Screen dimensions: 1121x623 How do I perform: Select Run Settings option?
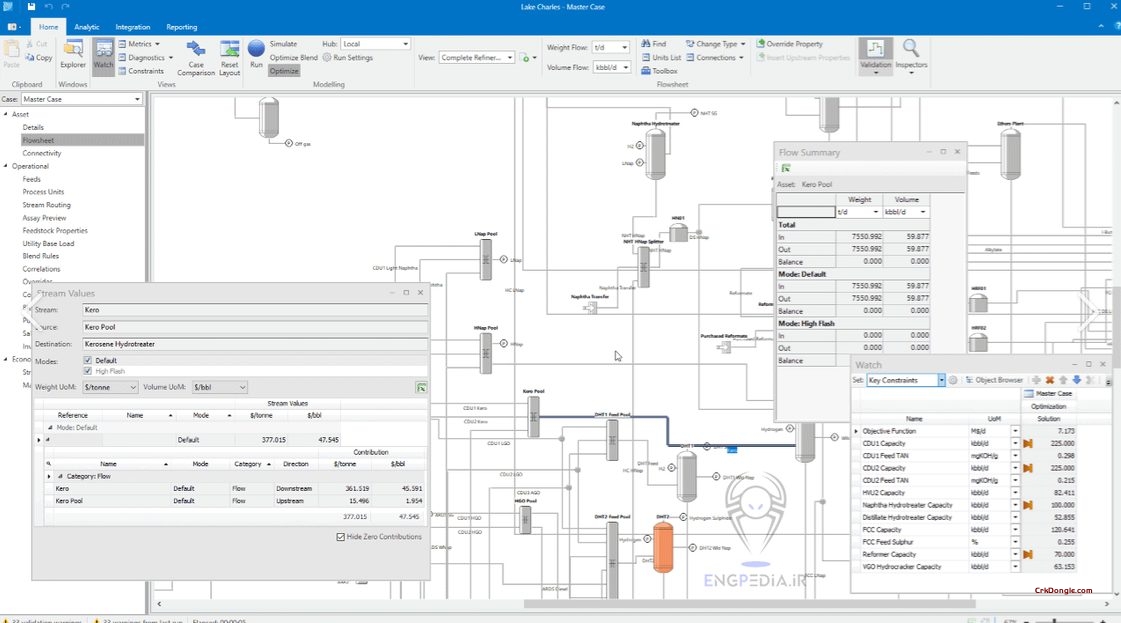pos(347,57)
